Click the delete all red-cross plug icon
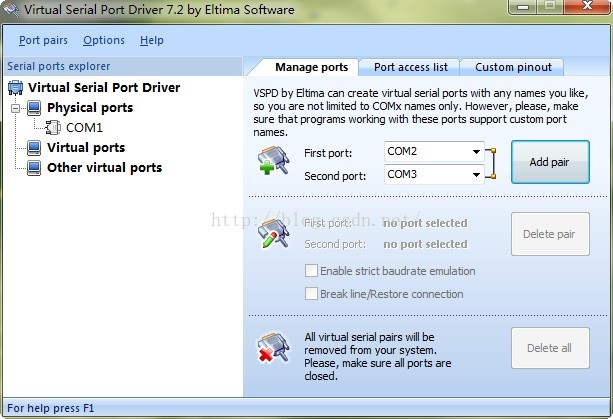The image size is (613, 419). point(273,347)
